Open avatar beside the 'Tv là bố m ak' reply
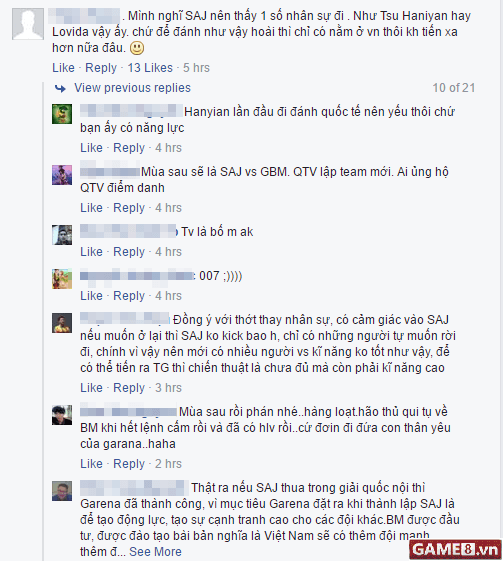503x561 pixels. click(62, 235)
